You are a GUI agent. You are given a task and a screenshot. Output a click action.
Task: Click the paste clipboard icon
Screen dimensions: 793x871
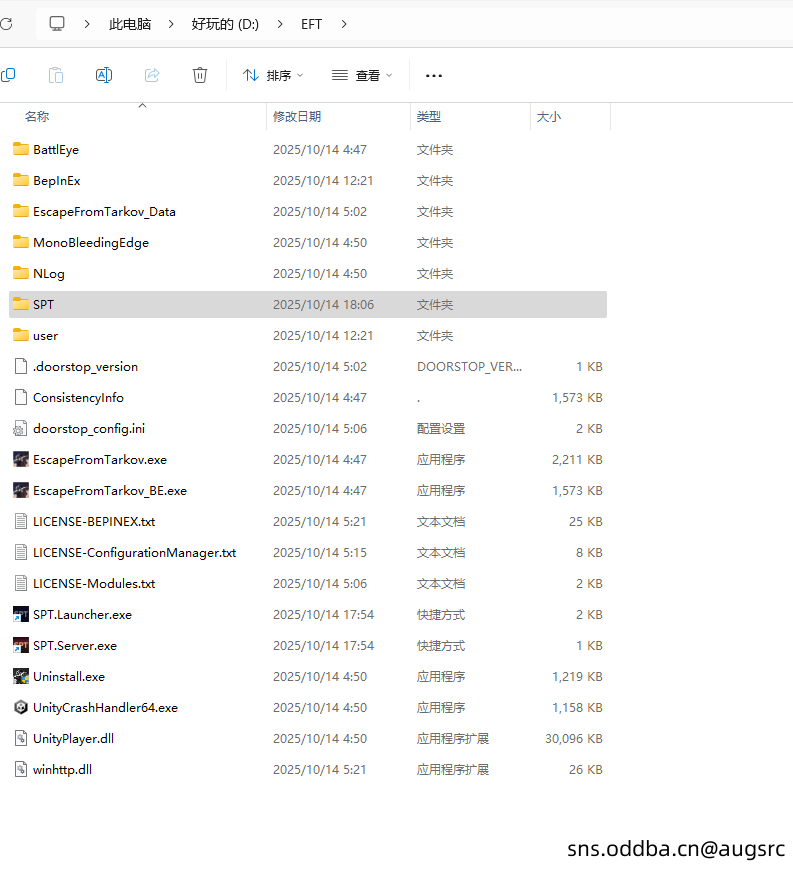tap(56, 75)
